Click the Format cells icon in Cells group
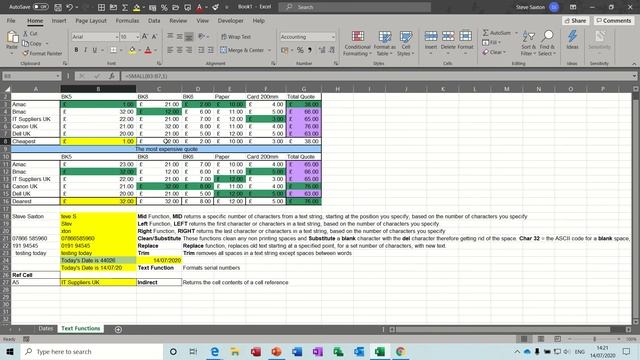The image size is (640, 360). 465,36
